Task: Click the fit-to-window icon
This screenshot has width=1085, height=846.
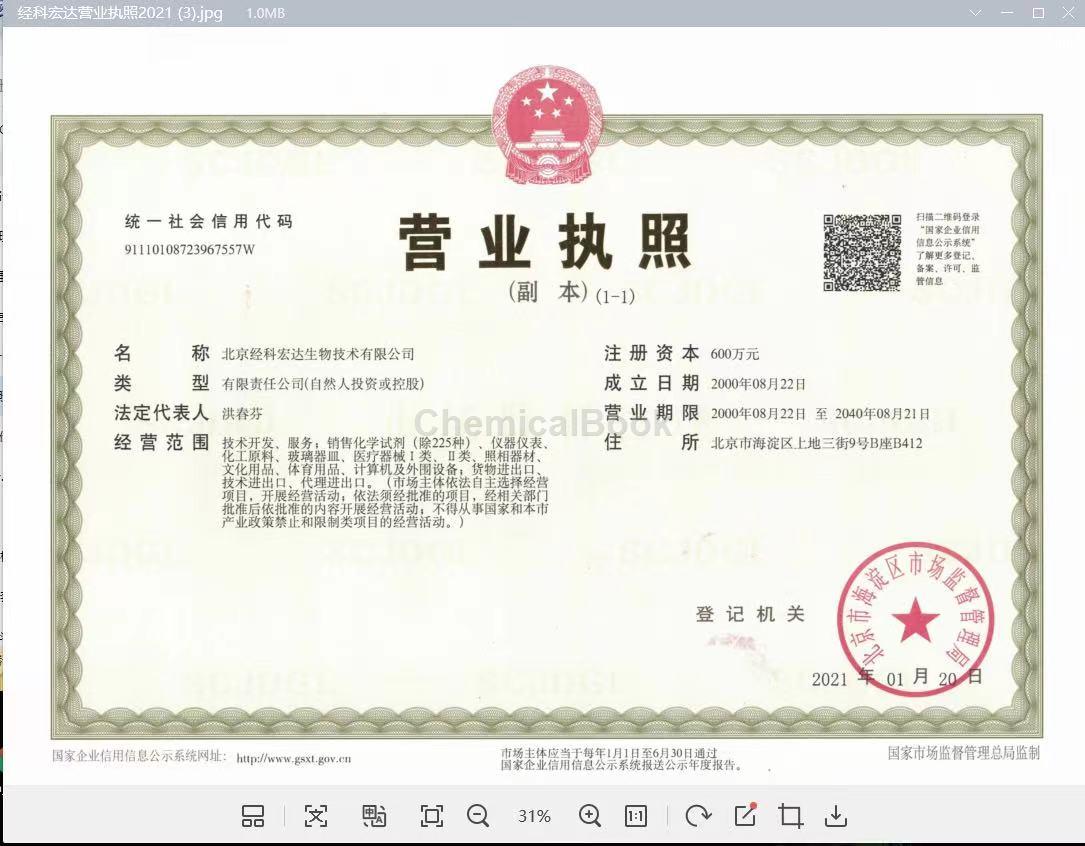Action: (x=432, y=816)
